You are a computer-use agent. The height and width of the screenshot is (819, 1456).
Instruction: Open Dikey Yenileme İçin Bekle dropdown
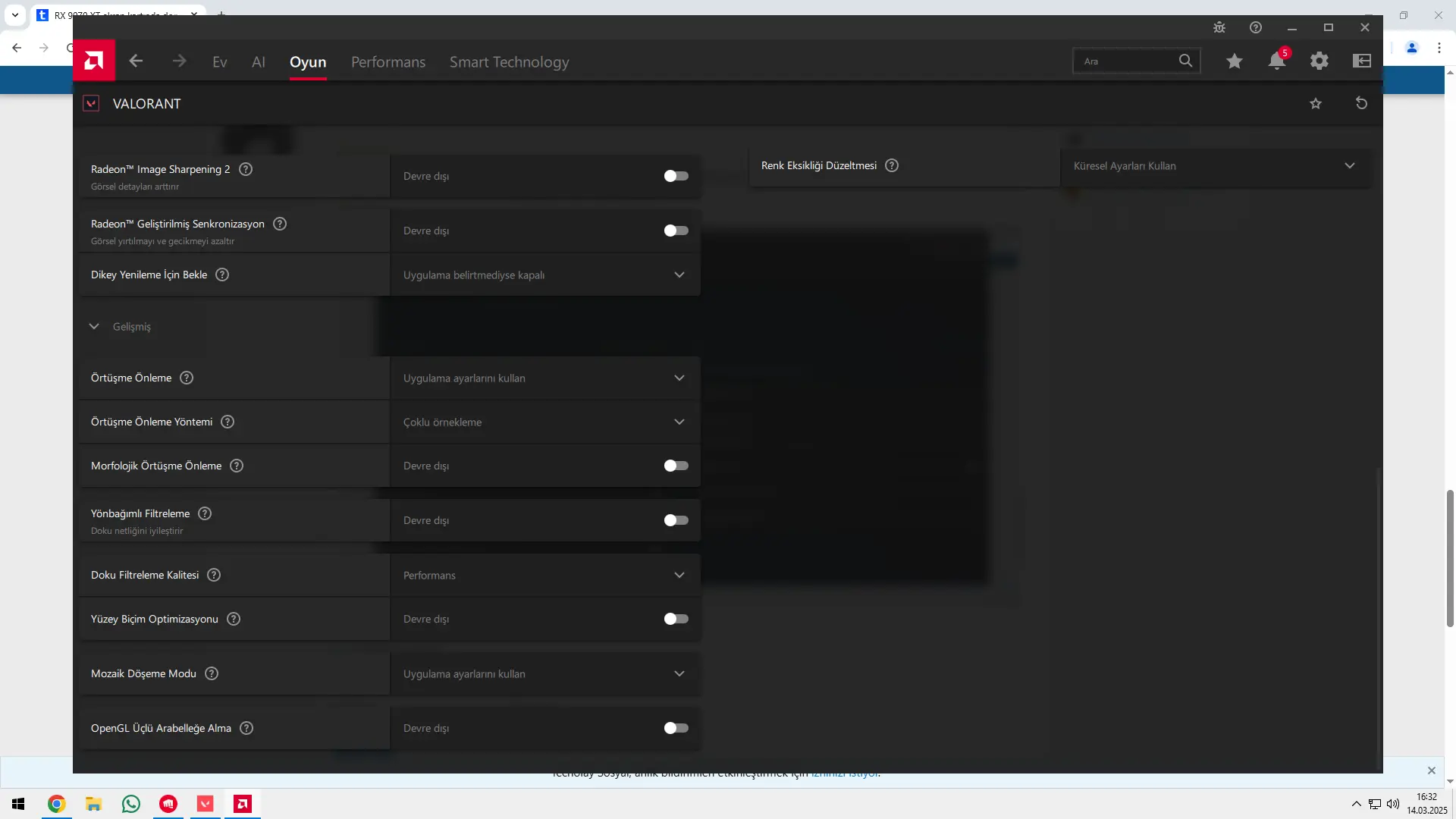[x=544, y=275]
